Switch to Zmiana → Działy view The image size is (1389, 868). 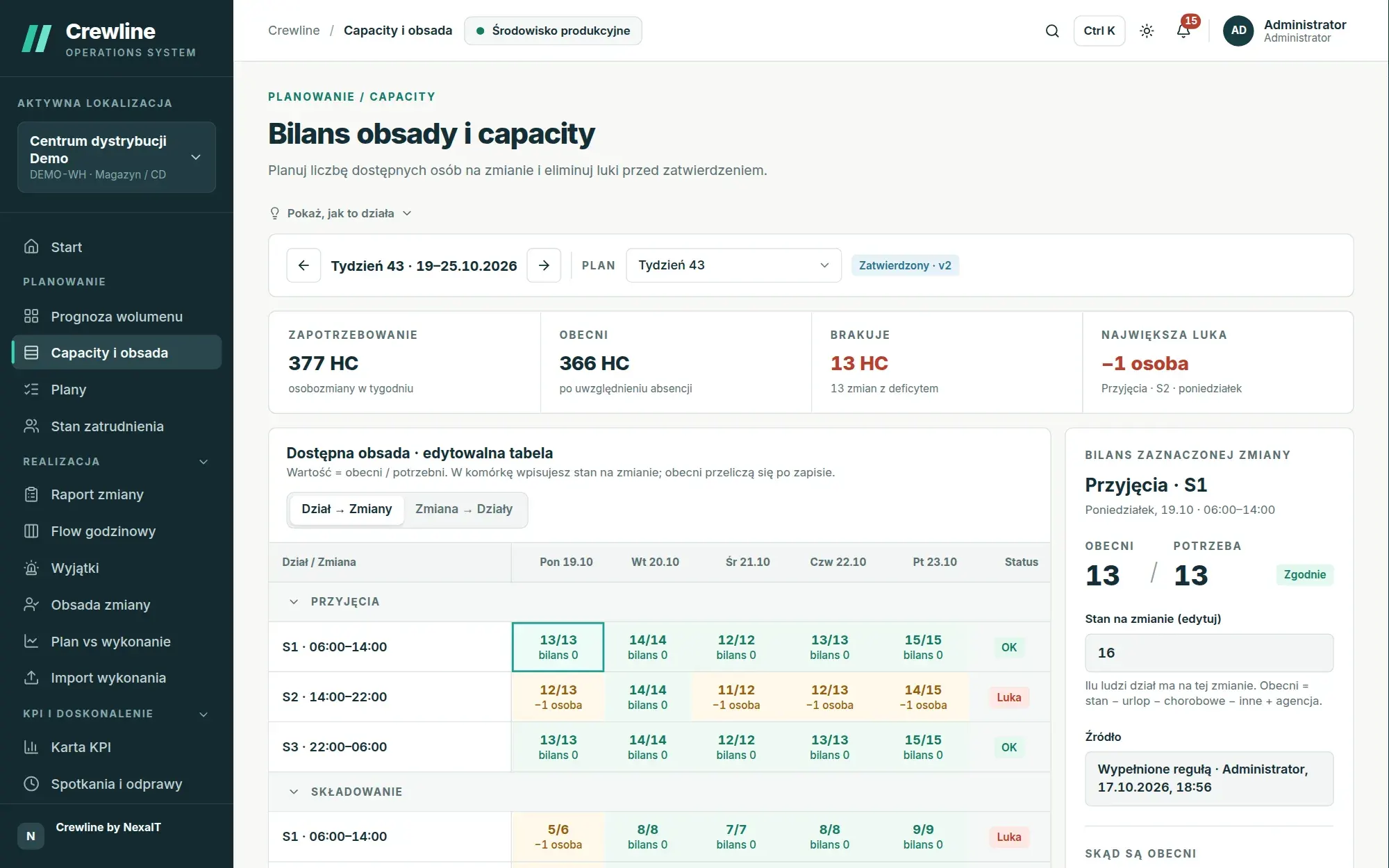pyautogui.click(x=464, y=509)
